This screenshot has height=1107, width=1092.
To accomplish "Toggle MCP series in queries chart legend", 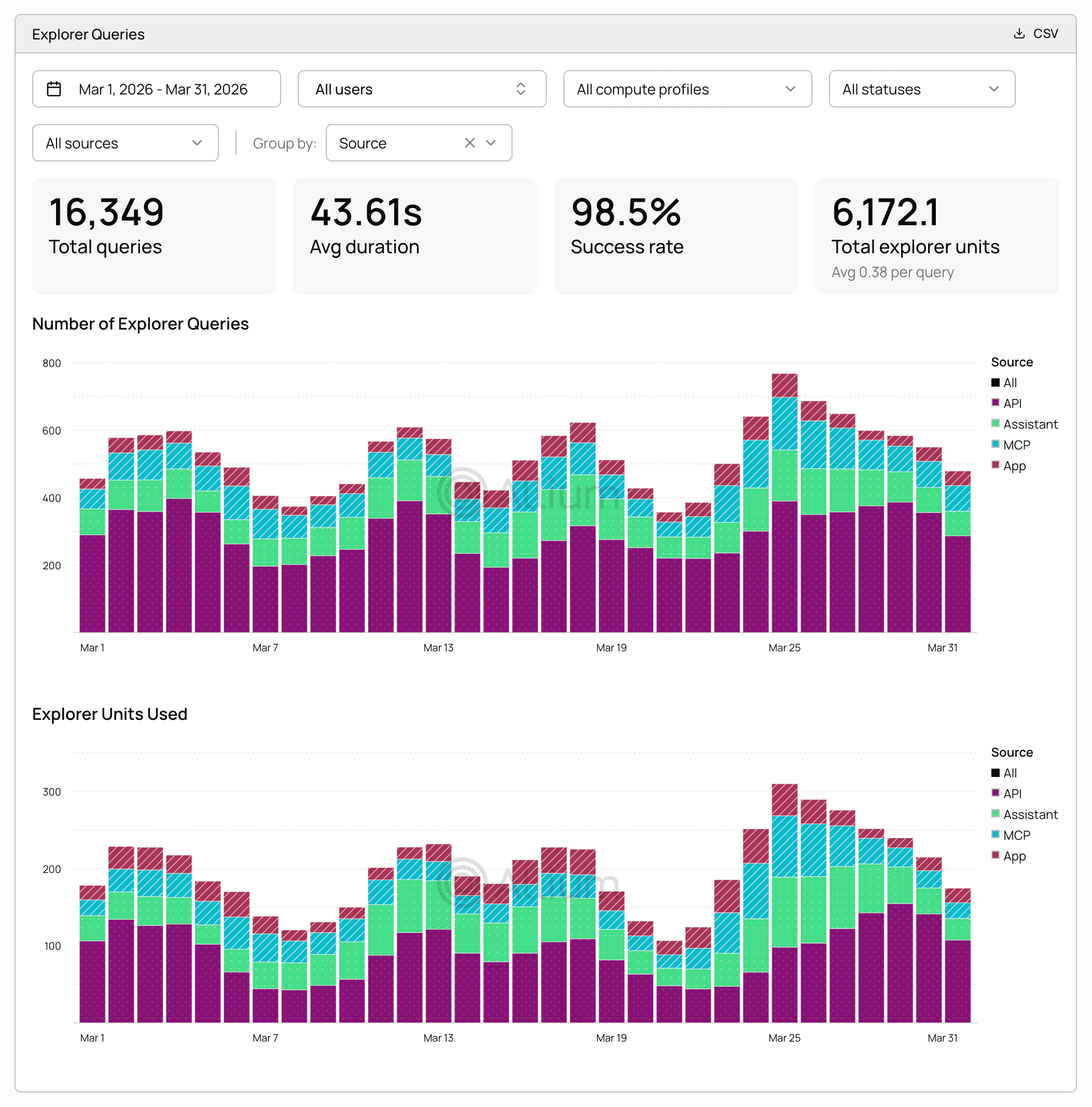I will pos(1016,445).
